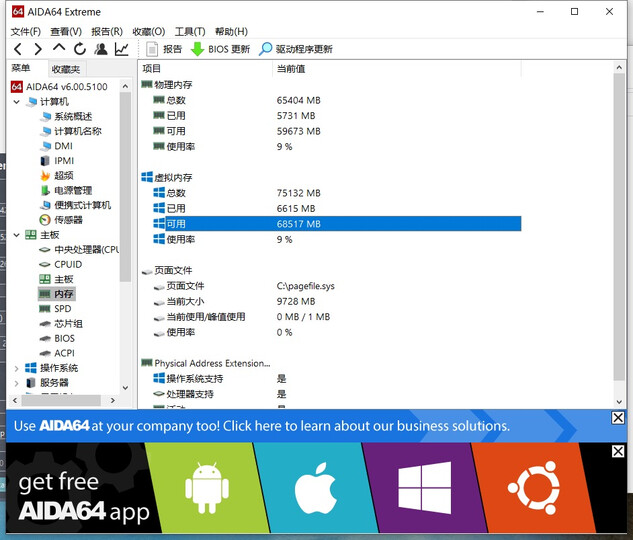Click the 报告 report toolbar button

[164, 49]
